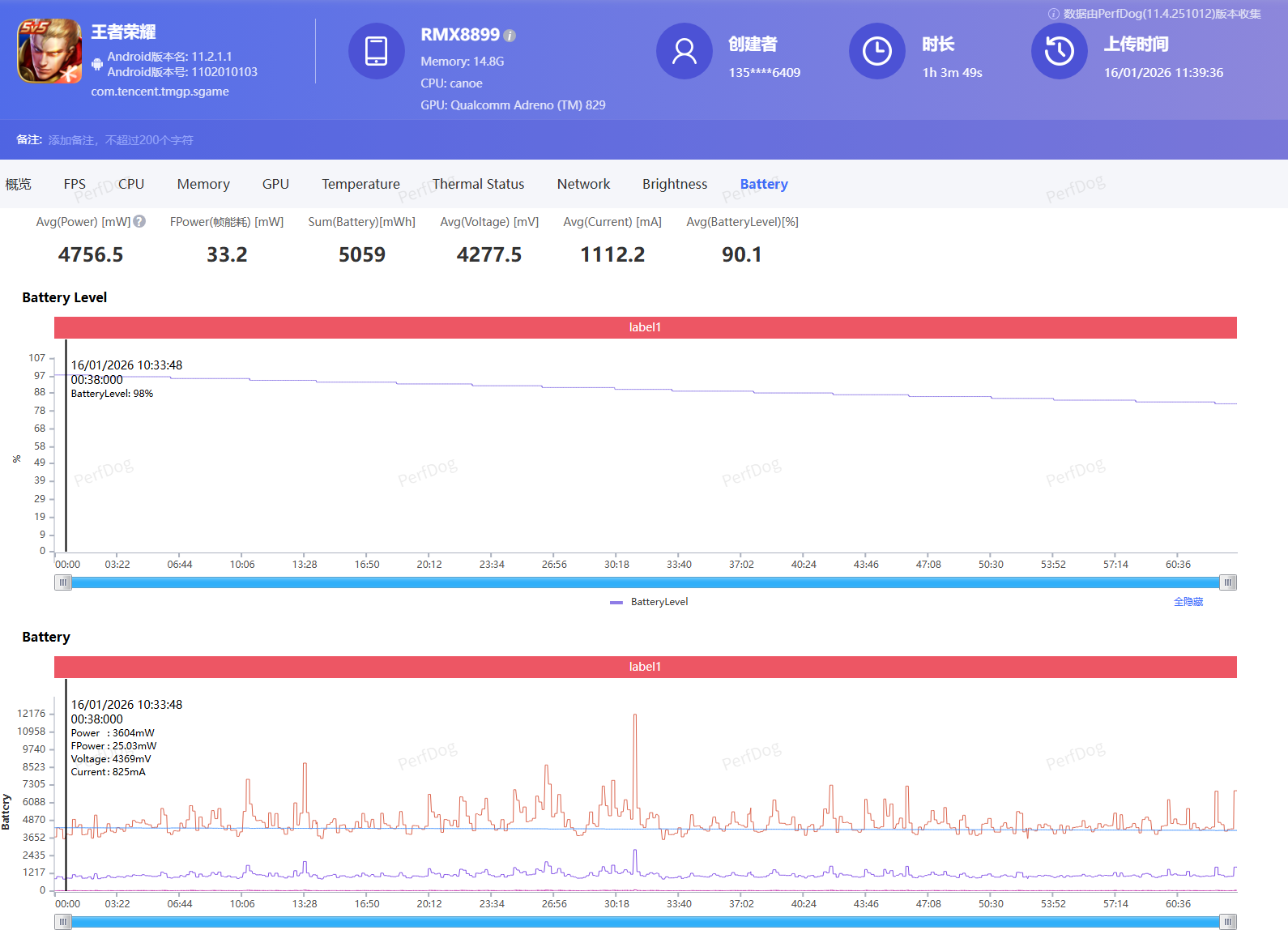
Task: Click the 王者荣耀 game app icon
Action: (x=50, y=51)
